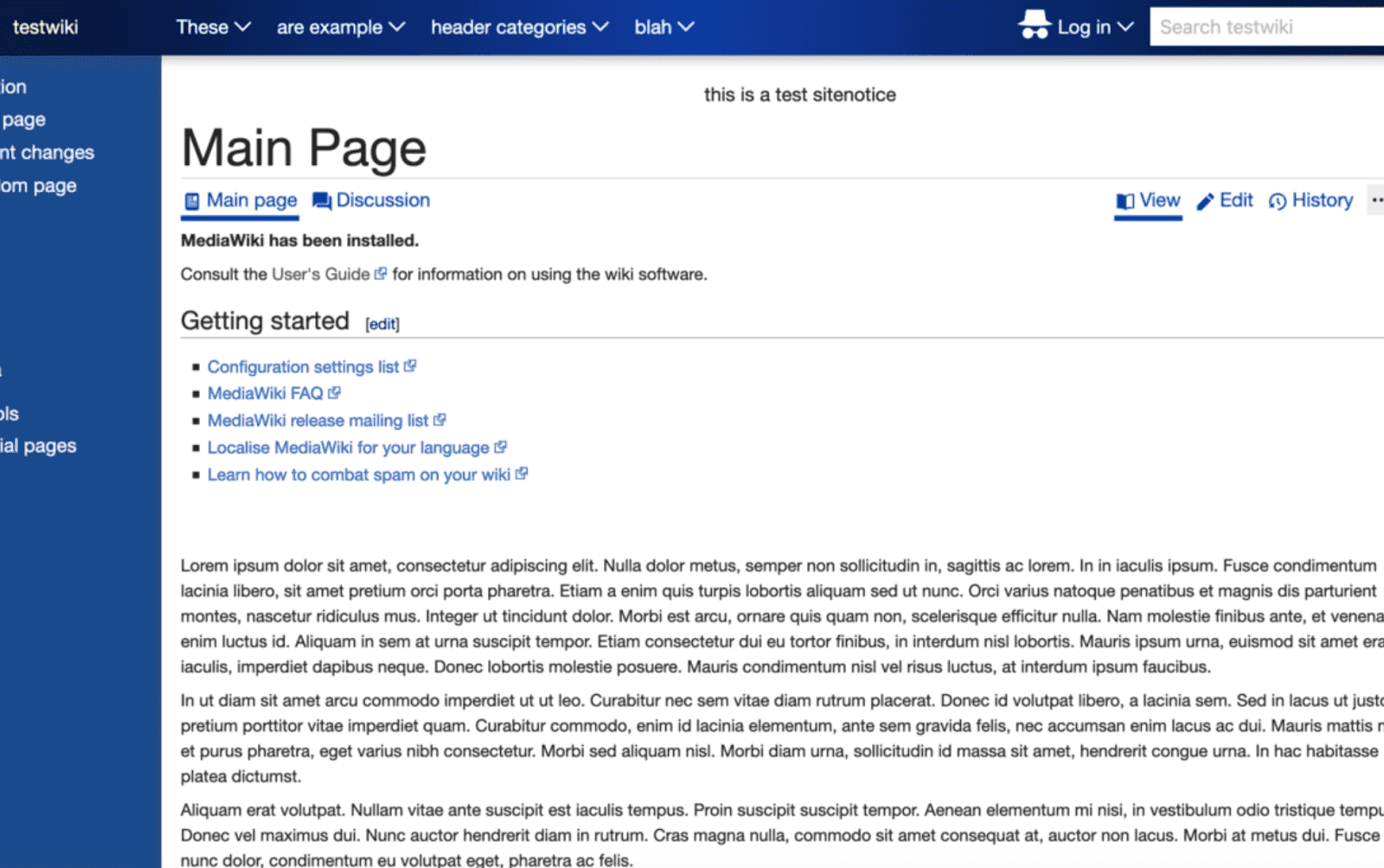Select the pencil icon beside Edit

coord(1204,200)
